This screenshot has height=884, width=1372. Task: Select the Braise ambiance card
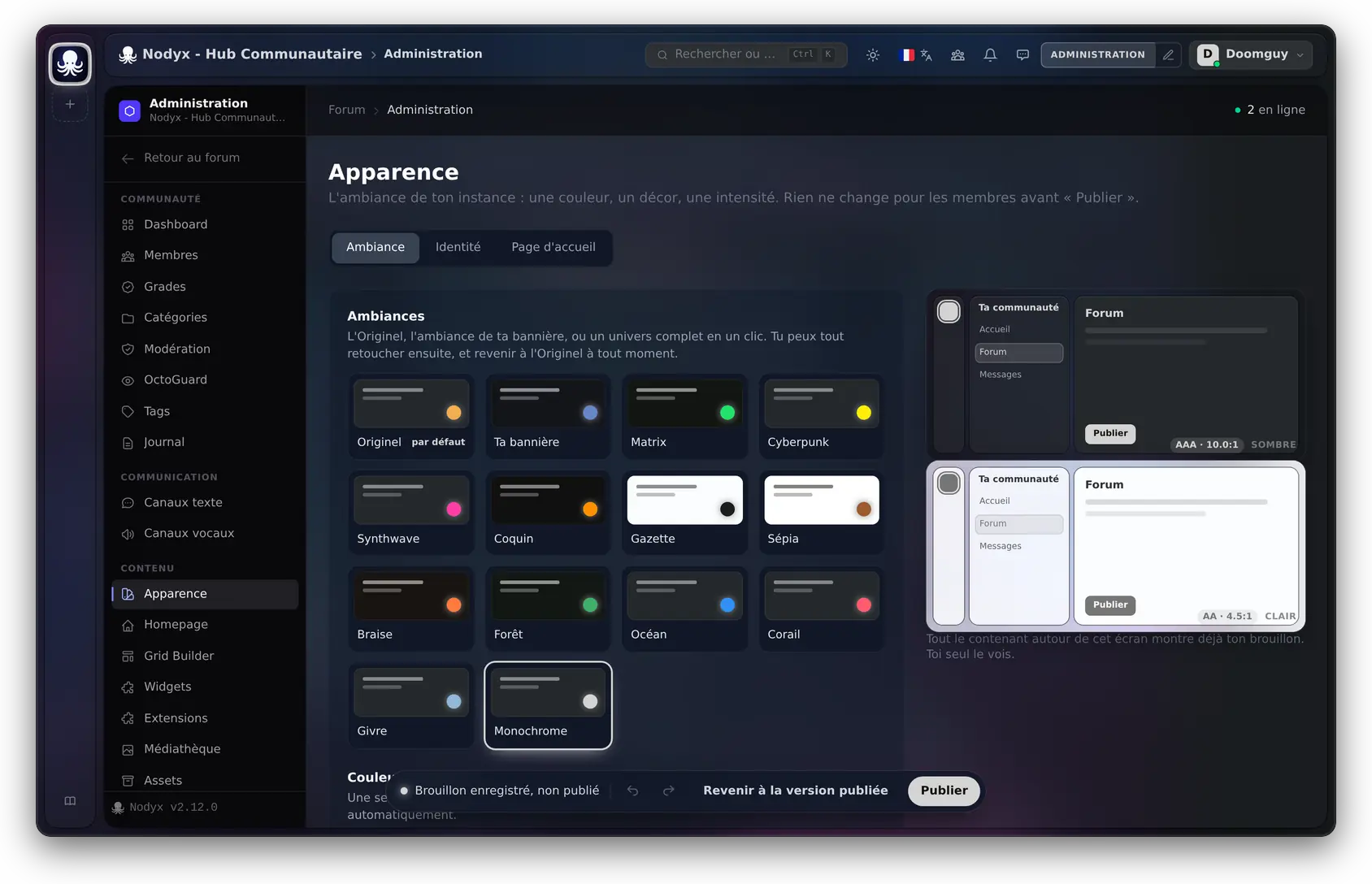(x=410, y=609)
